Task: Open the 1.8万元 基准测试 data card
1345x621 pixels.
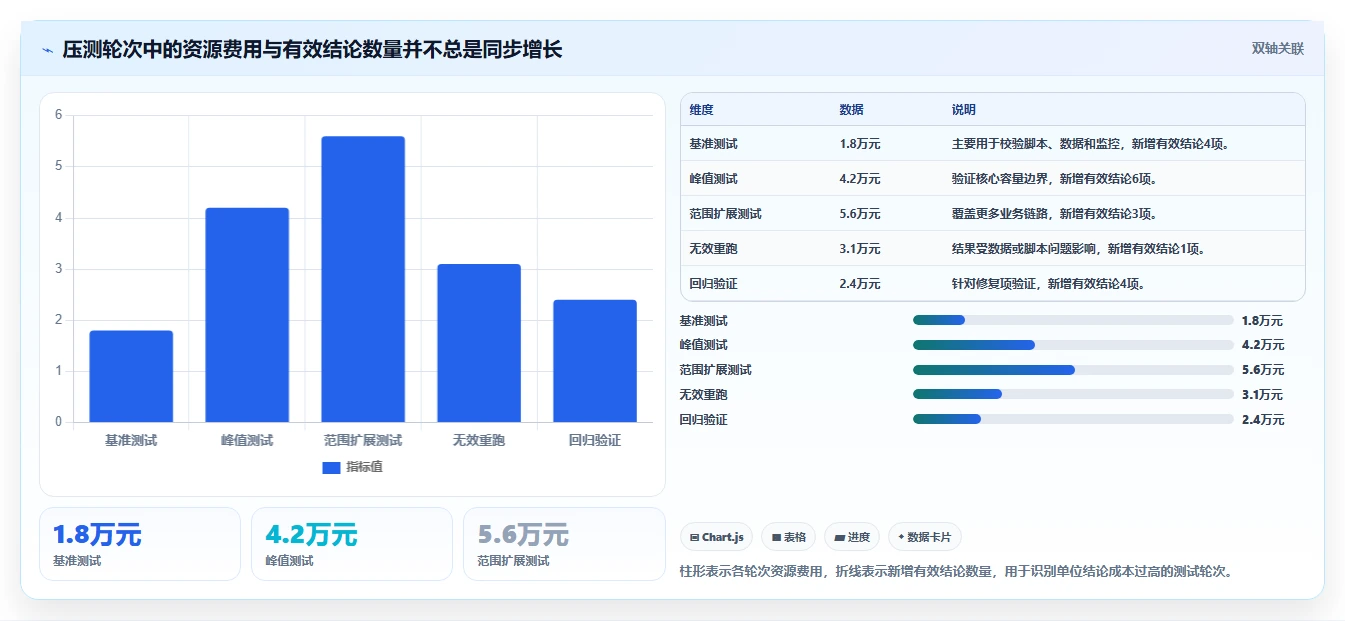Action: point(140,544)
